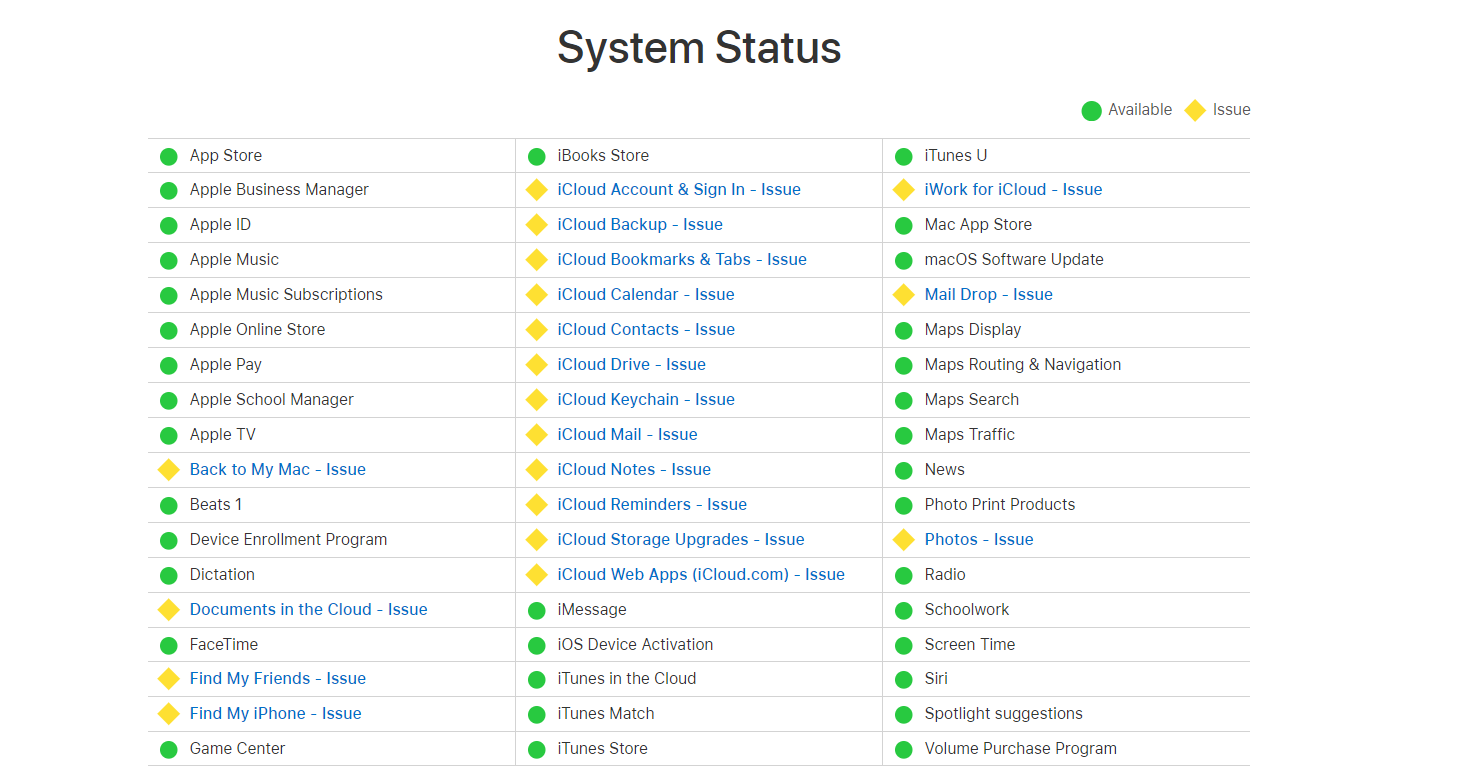The width and height of the screenshot is (1483, 775).
Task: Click the Schoolwork entry
Action: (x=967, y=610)
